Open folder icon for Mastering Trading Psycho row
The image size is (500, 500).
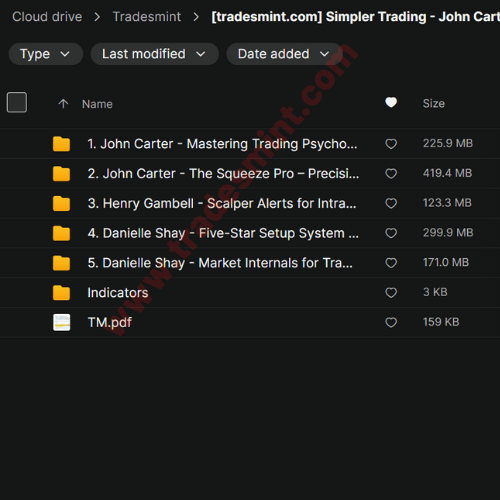point(61,144)
